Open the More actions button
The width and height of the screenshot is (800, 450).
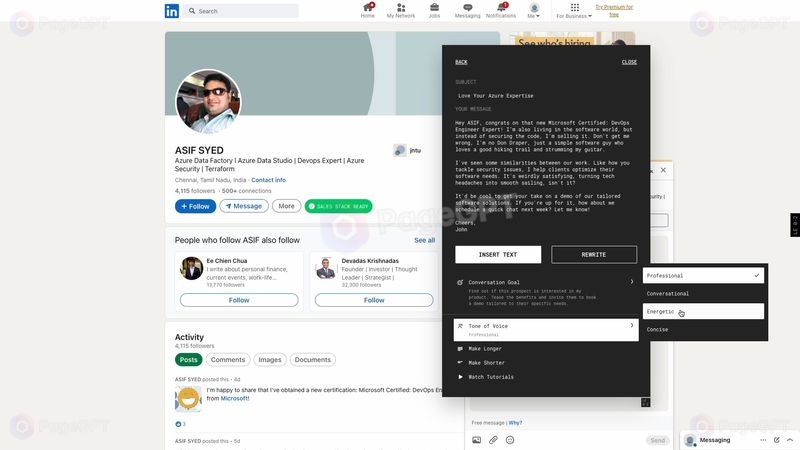point(286,206)
